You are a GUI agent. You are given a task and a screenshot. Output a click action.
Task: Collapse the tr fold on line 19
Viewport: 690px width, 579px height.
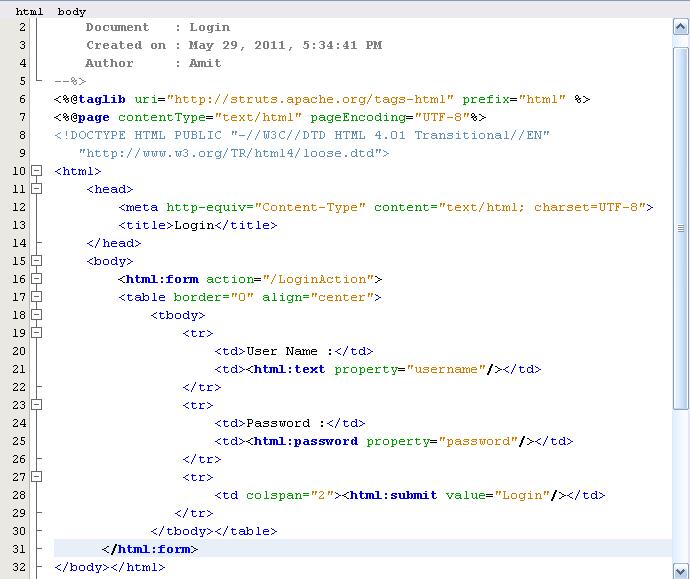click(x=37, y=333)
